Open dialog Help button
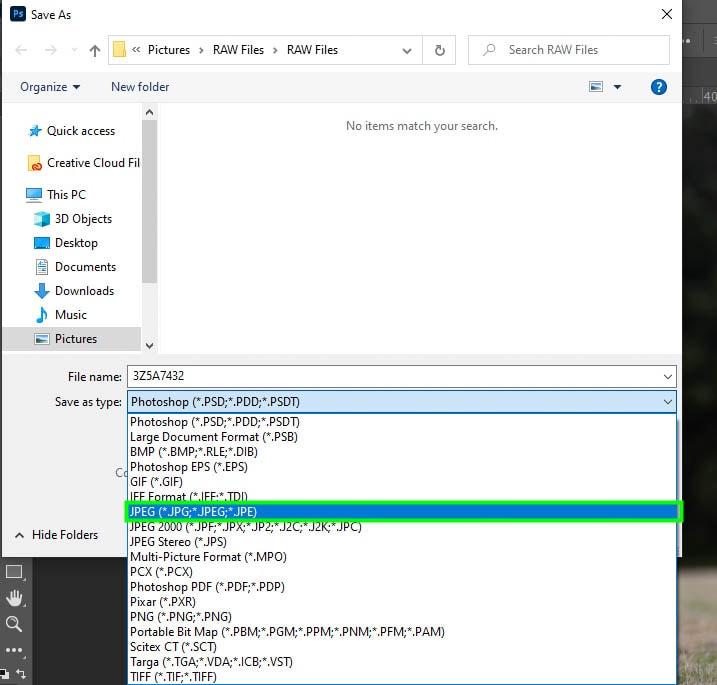The image size is (717, 685). tap(658, 87)
